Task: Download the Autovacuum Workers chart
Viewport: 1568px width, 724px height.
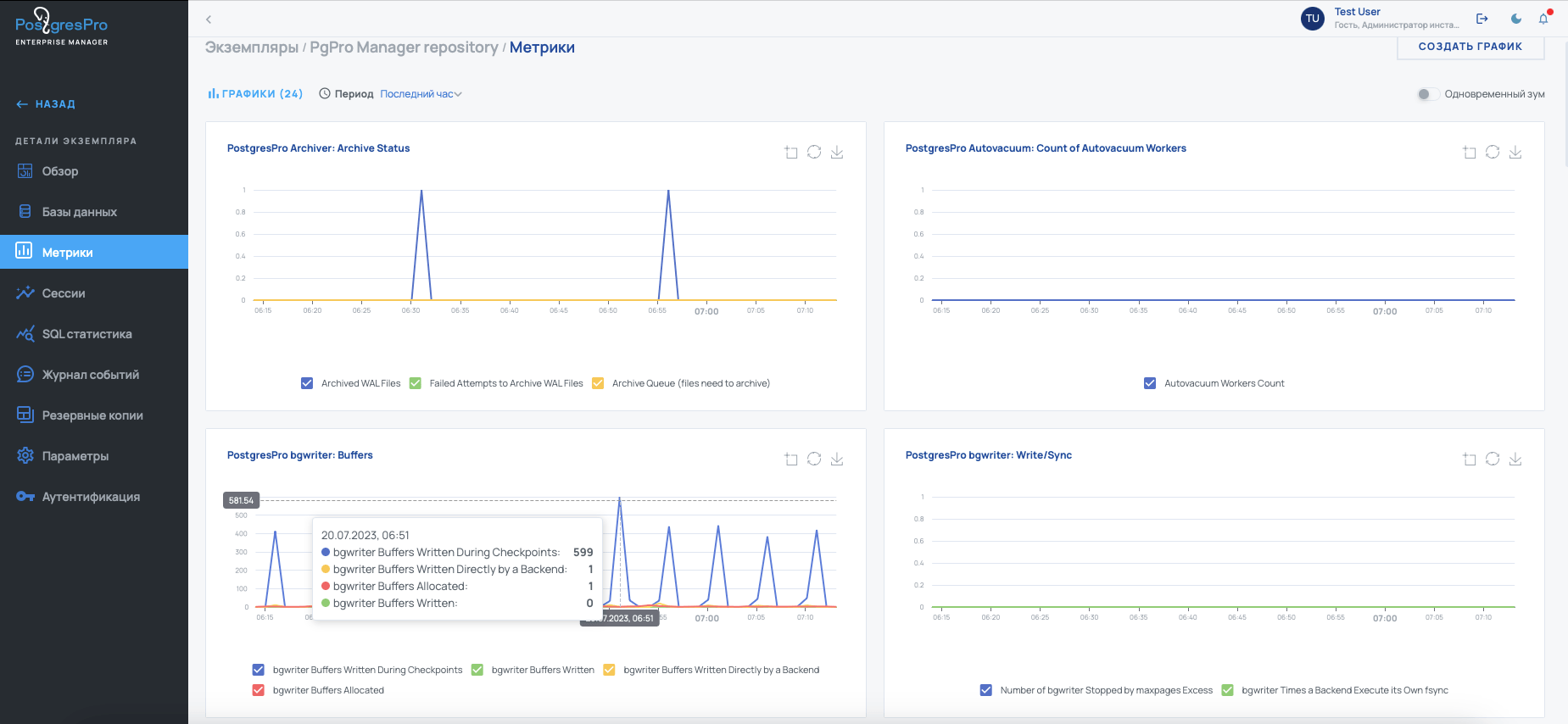Action: click(1515, 152)
